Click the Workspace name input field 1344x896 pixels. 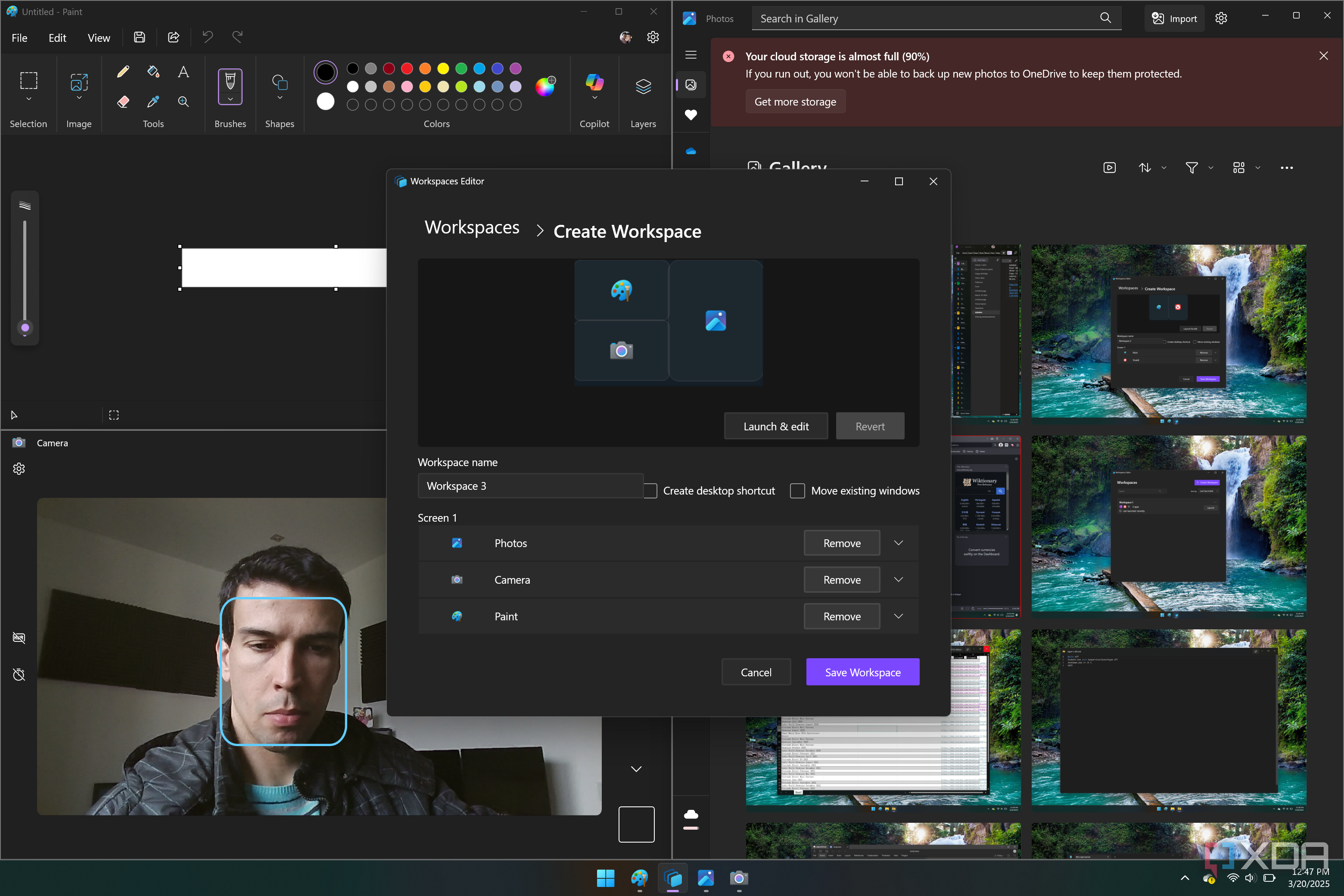tap(530, 486)
